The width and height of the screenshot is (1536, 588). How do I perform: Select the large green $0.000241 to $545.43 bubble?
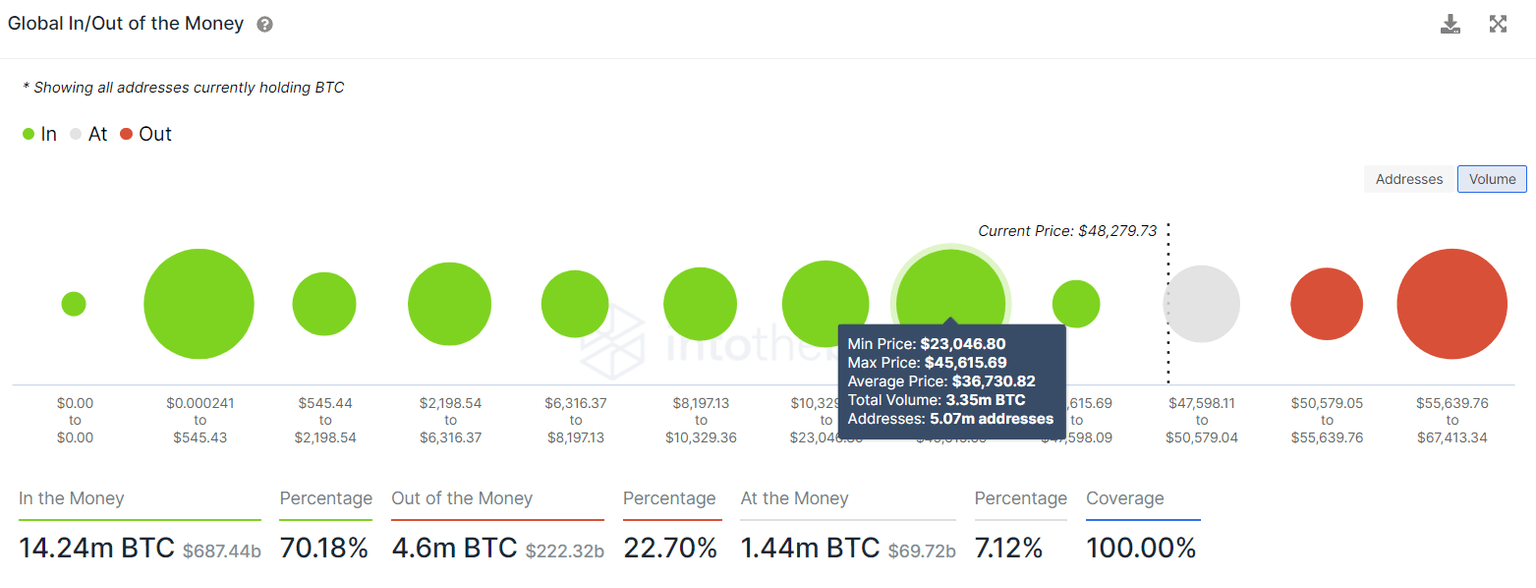point(199,304)
